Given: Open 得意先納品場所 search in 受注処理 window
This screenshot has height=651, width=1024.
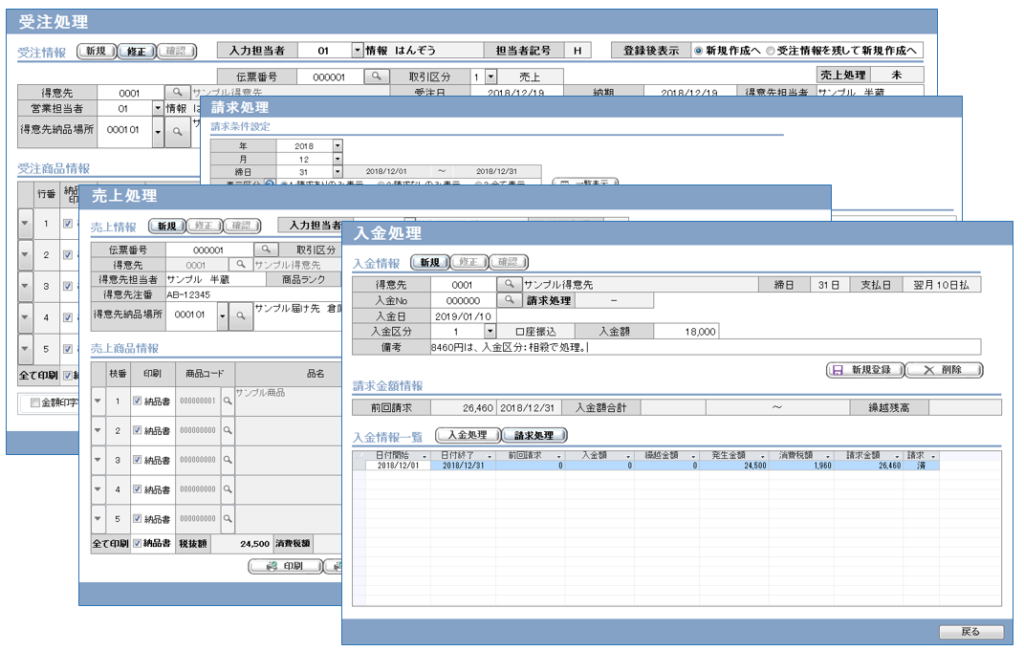Looking at the screenshot, I should click(x=177, y=131).
